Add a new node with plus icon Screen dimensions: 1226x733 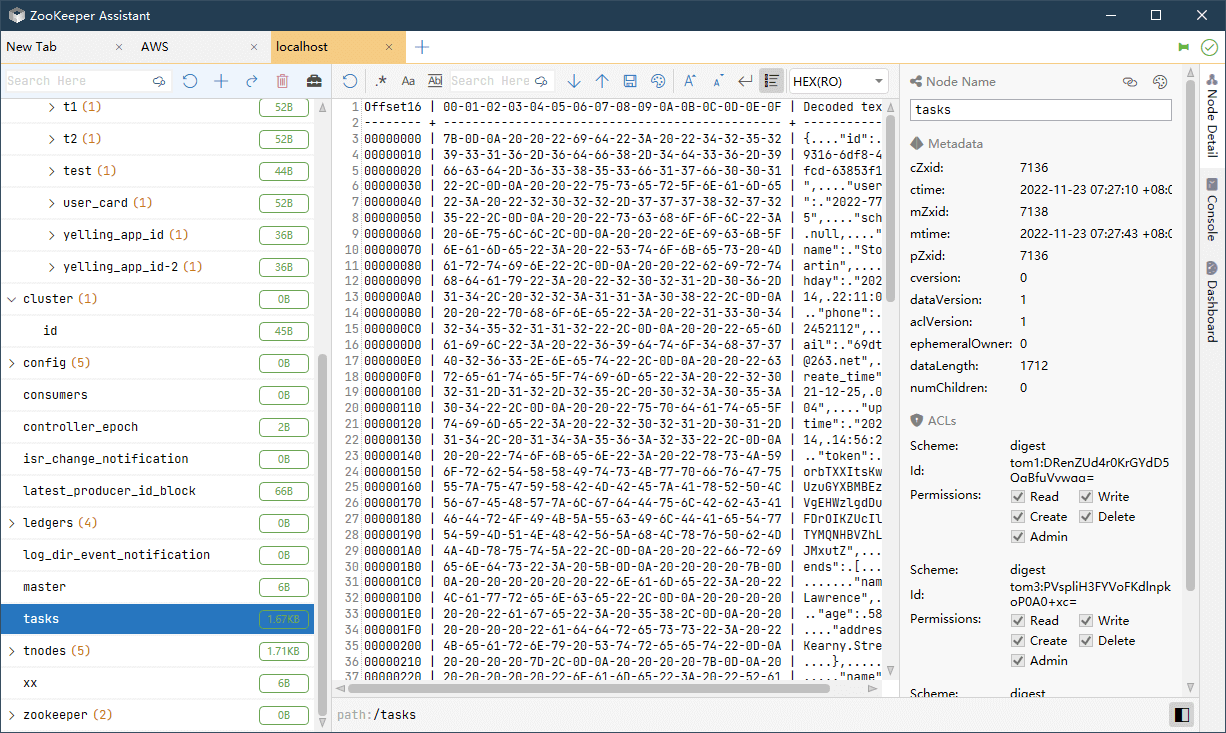pyautogui.click(x=221, y=81)
